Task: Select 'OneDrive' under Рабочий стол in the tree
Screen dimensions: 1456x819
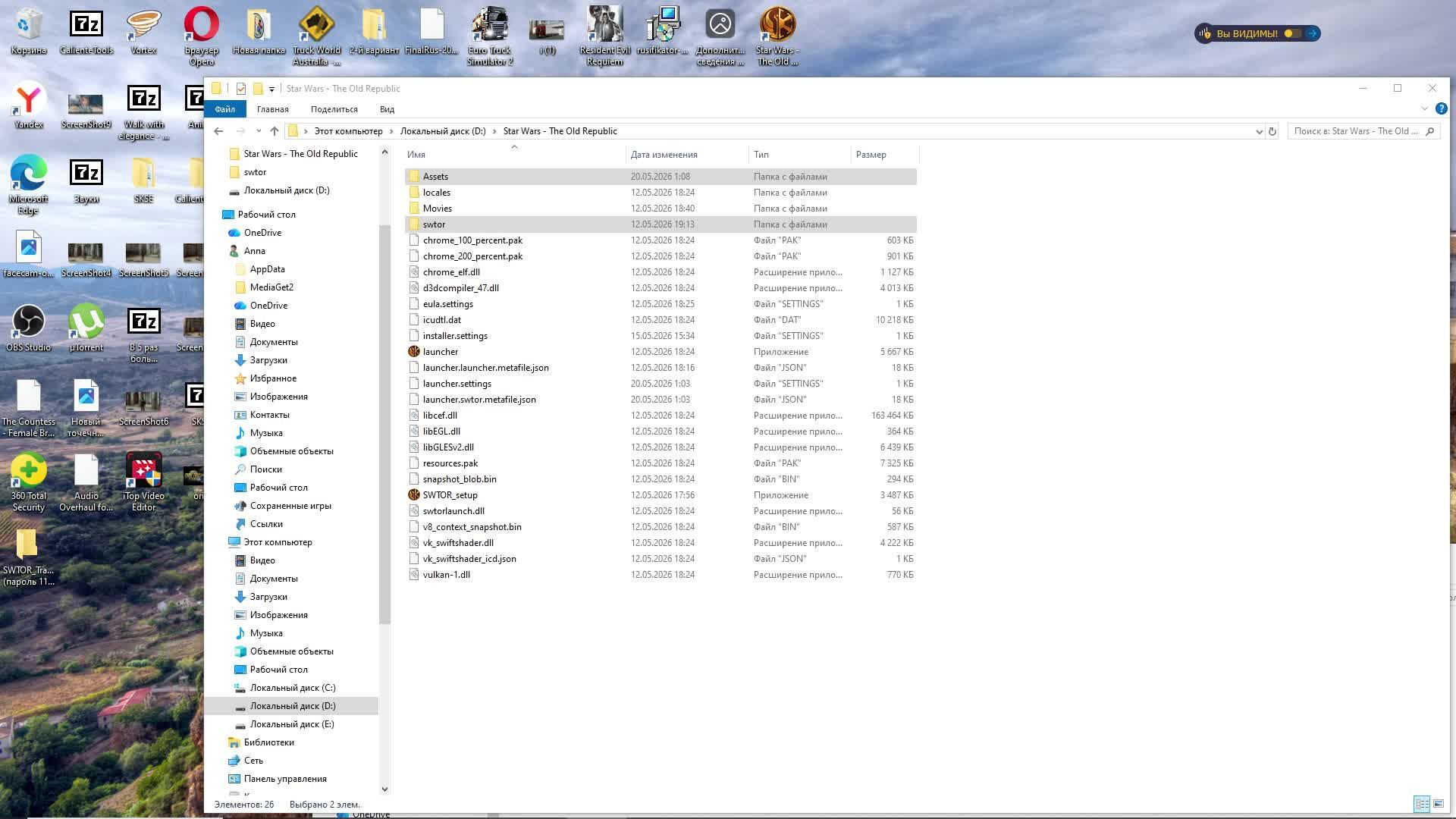Action: pyautogui.click(x=262, y=233)
